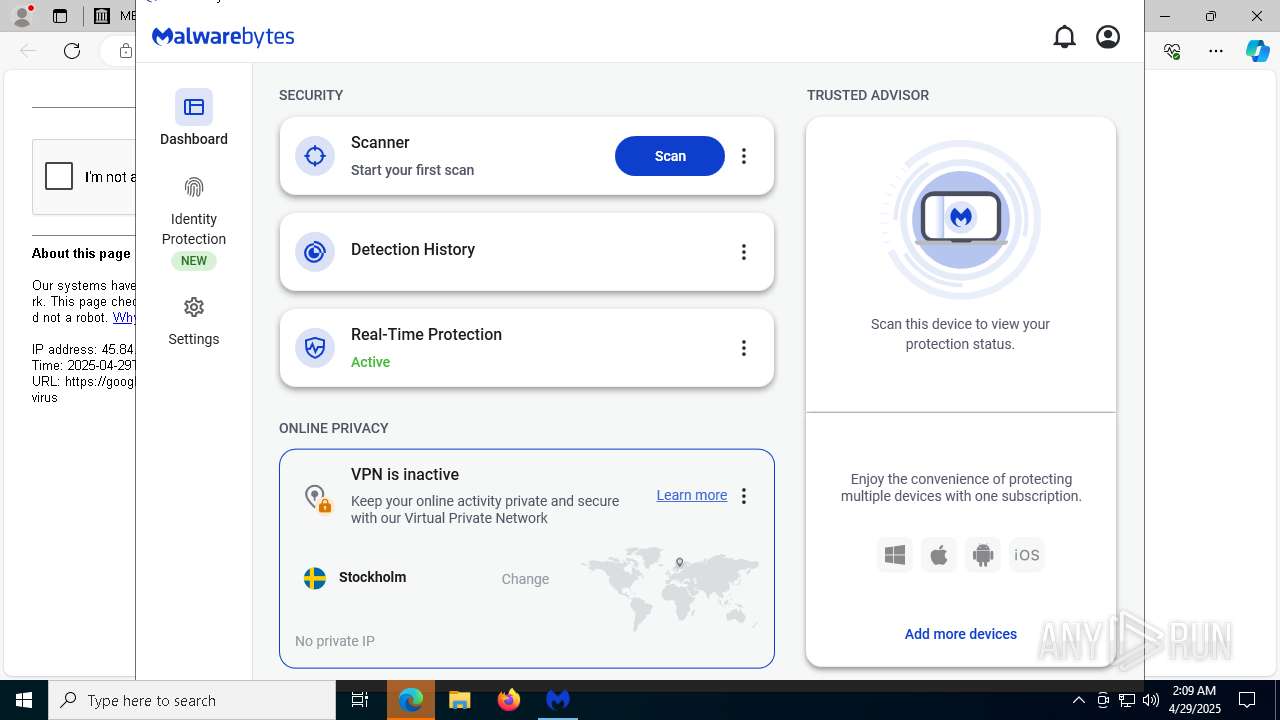Image resolution: width=1280 pixels, height=720 pixels.
Task: Click the Sweden flag icon
Action: click(315, 578)
